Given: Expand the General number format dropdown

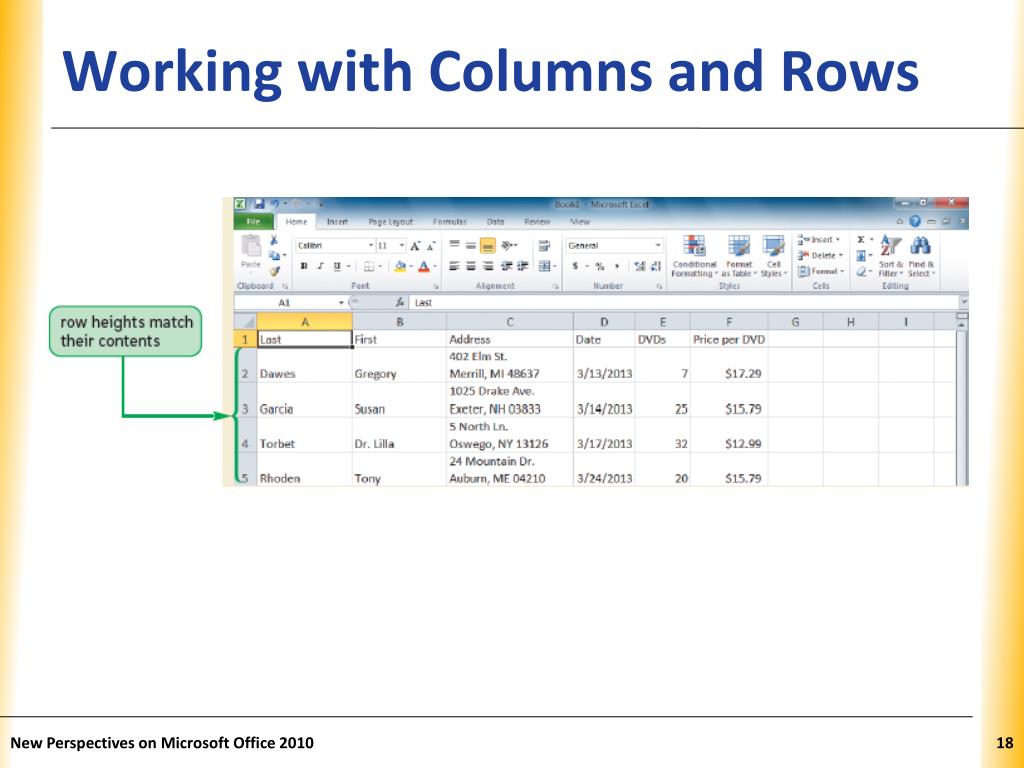Looking at the screenshot, I should click(x=658, y=245).
